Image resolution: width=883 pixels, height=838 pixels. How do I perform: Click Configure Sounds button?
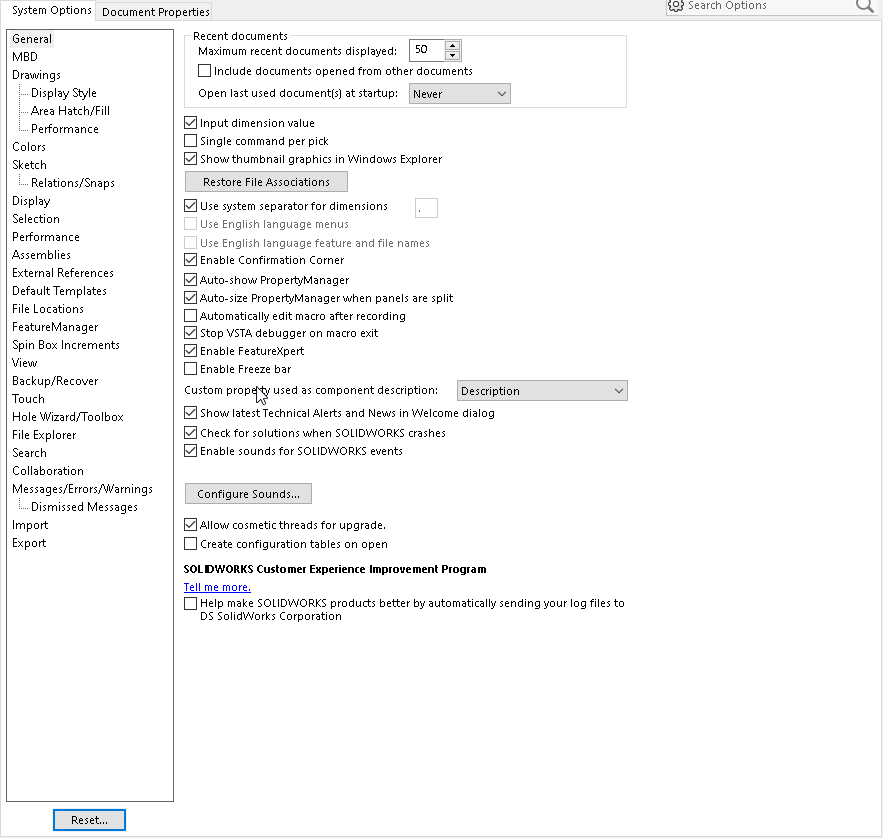pyautogui.click(x=248, y=494)
